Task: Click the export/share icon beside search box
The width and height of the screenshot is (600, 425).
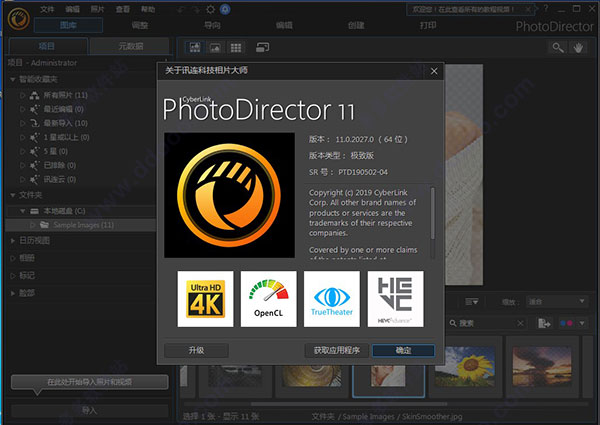Action: pyautogui.click(x=544, y=323)
